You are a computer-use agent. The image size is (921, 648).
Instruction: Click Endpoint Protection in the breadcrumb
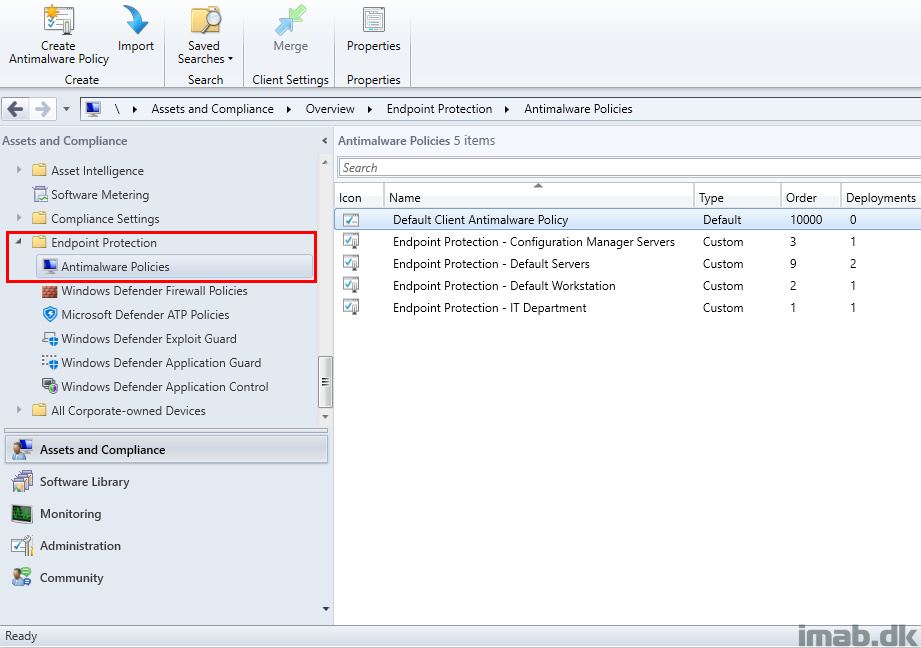[x=439, y=109]
